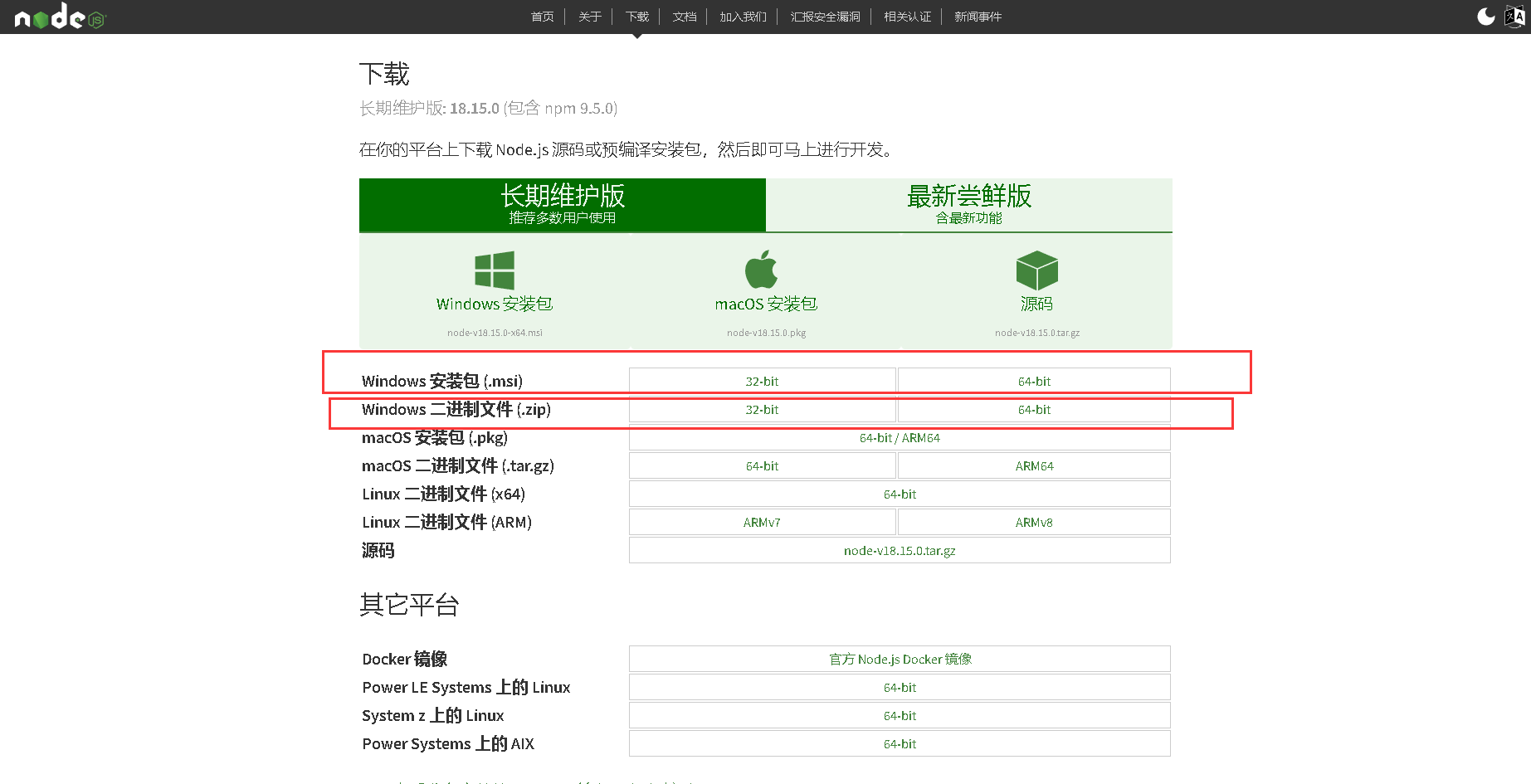Download macOS .tar.gz ARM64 binary
Viewport: 1531px width, 784px height.
click(x=1034, y=466)
